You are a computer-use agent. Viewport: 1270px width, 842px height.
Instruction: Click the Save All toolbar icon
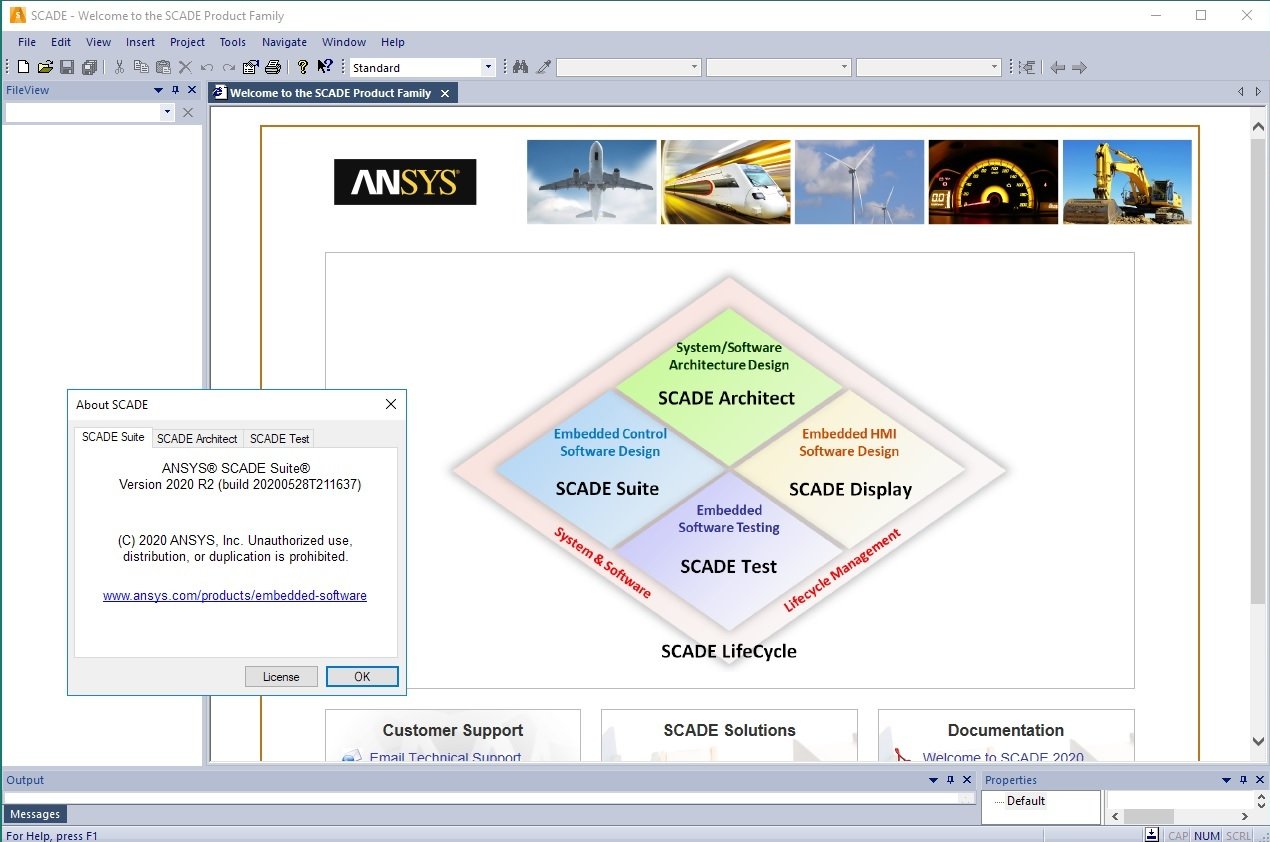coord(89,67)
